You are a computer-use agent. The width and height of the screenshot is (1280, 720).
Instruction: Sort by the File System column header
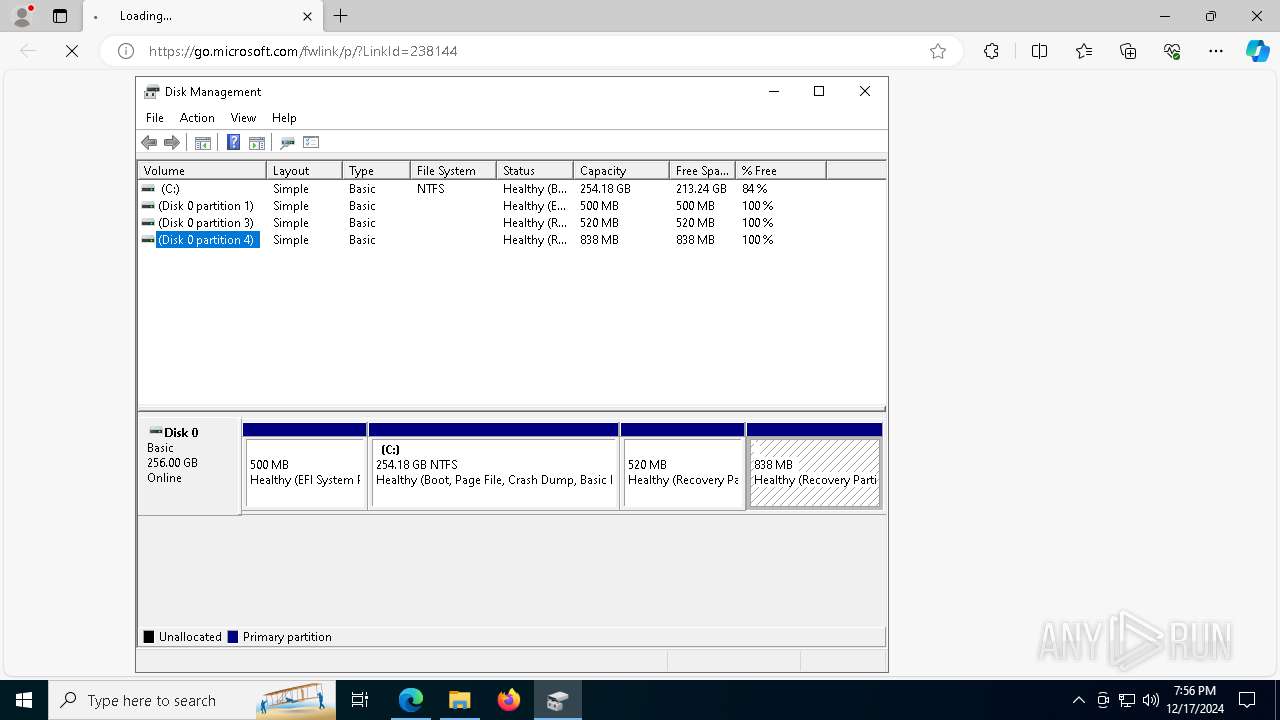(x=453, y=171)
